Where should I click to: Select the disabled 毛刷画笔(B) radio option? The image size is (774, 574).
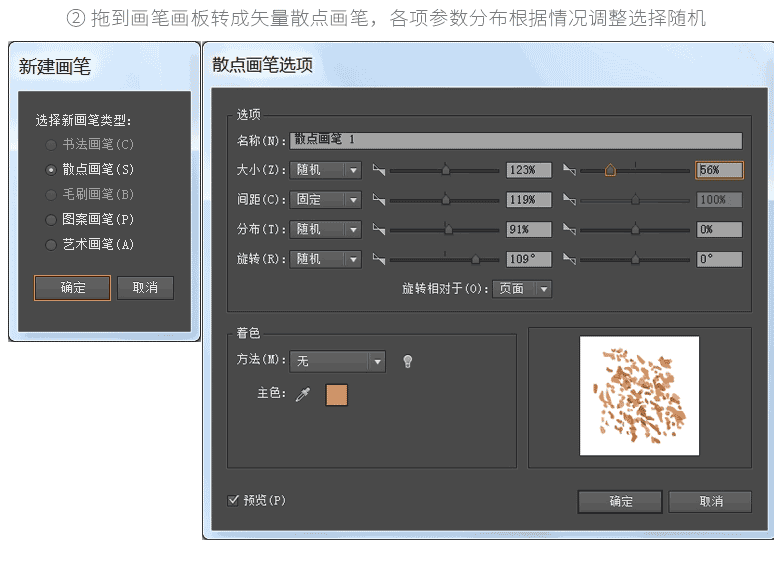point(51,194)
